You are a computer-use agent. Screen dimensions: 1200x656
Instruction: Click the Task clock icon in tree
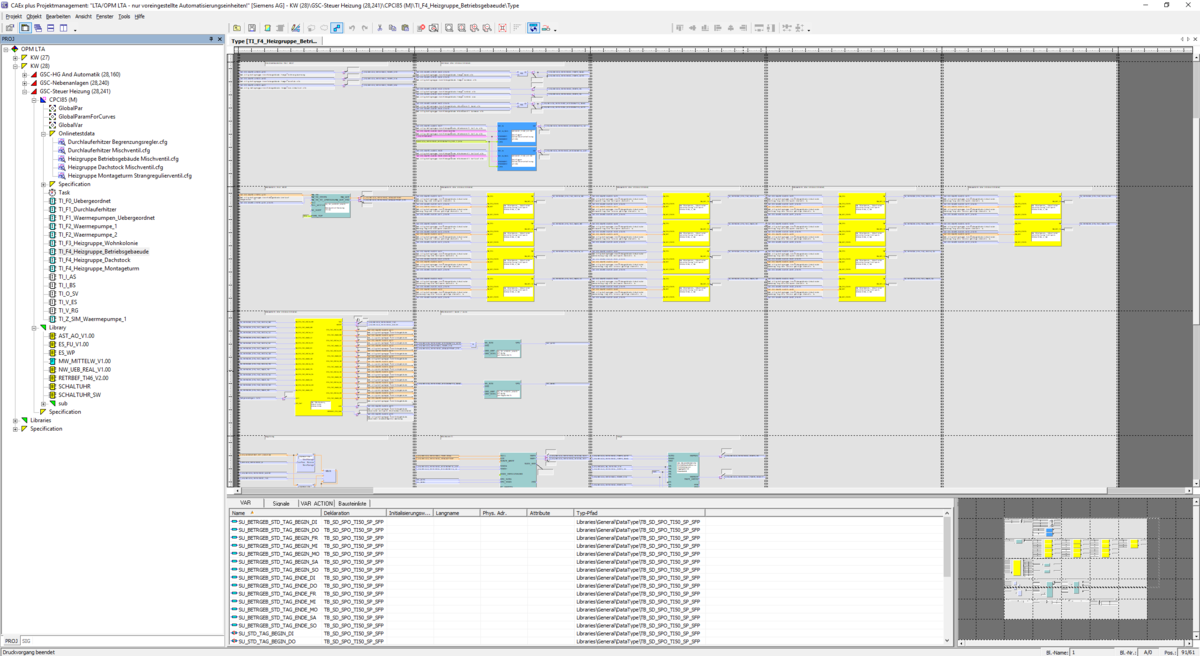click(x=52, y=193)
